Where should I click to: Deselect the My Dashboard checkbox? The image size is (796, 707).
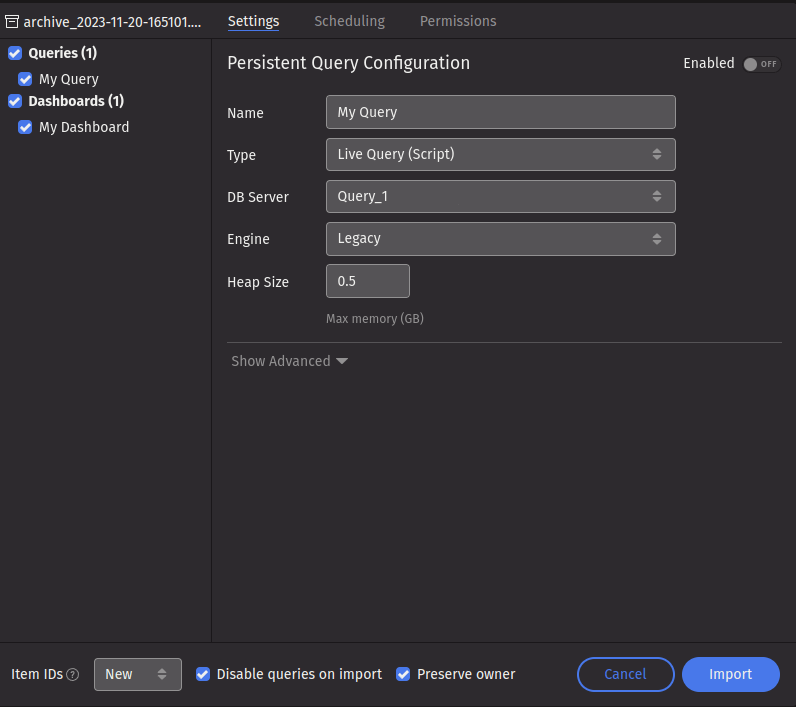26,127
